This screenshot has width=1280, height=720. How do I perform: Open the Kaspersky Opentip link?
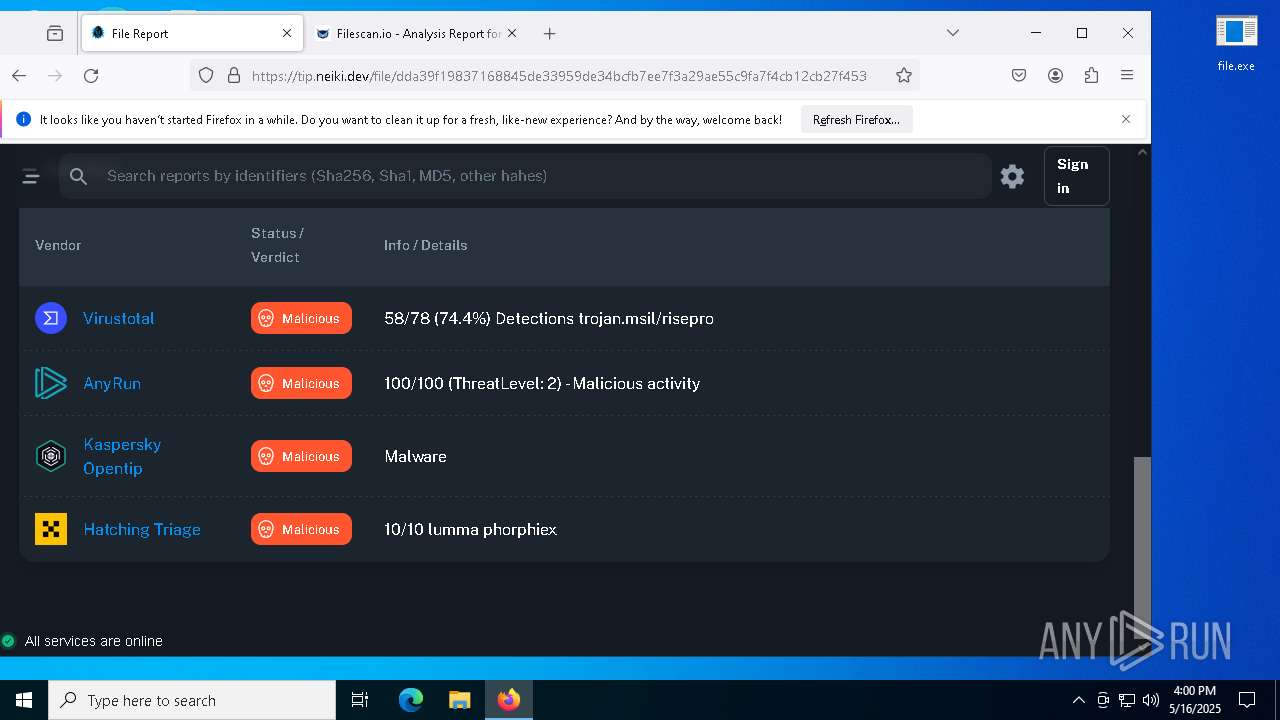point(122,456)
